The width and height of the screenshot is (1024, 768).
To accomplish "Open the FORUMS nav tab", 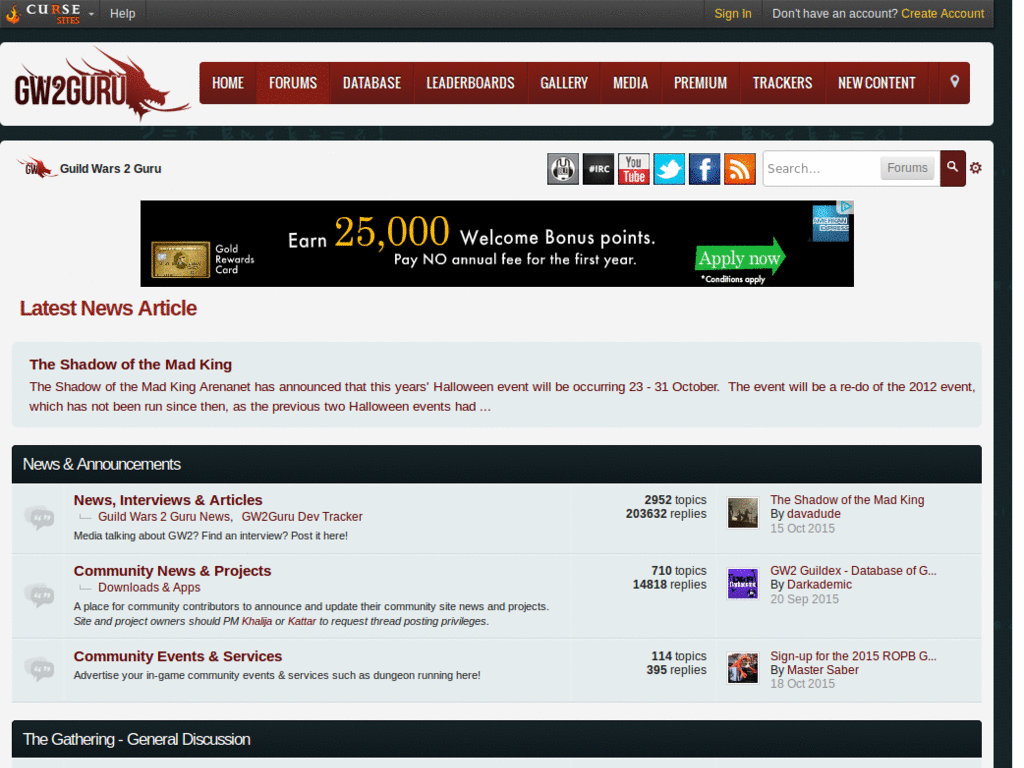I will pos(293,83).
